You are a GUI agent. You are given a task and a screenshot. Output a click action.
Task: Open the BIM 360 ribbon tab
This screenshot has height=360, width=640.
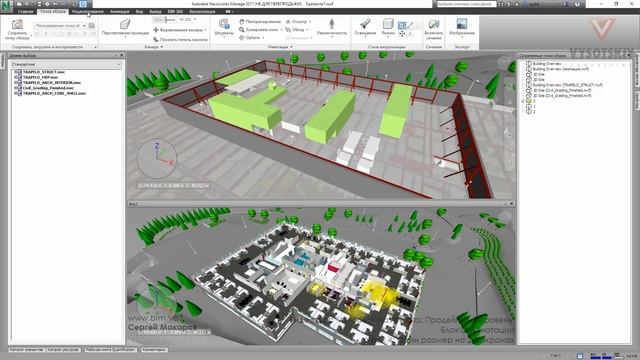click(x=176, y=11)
